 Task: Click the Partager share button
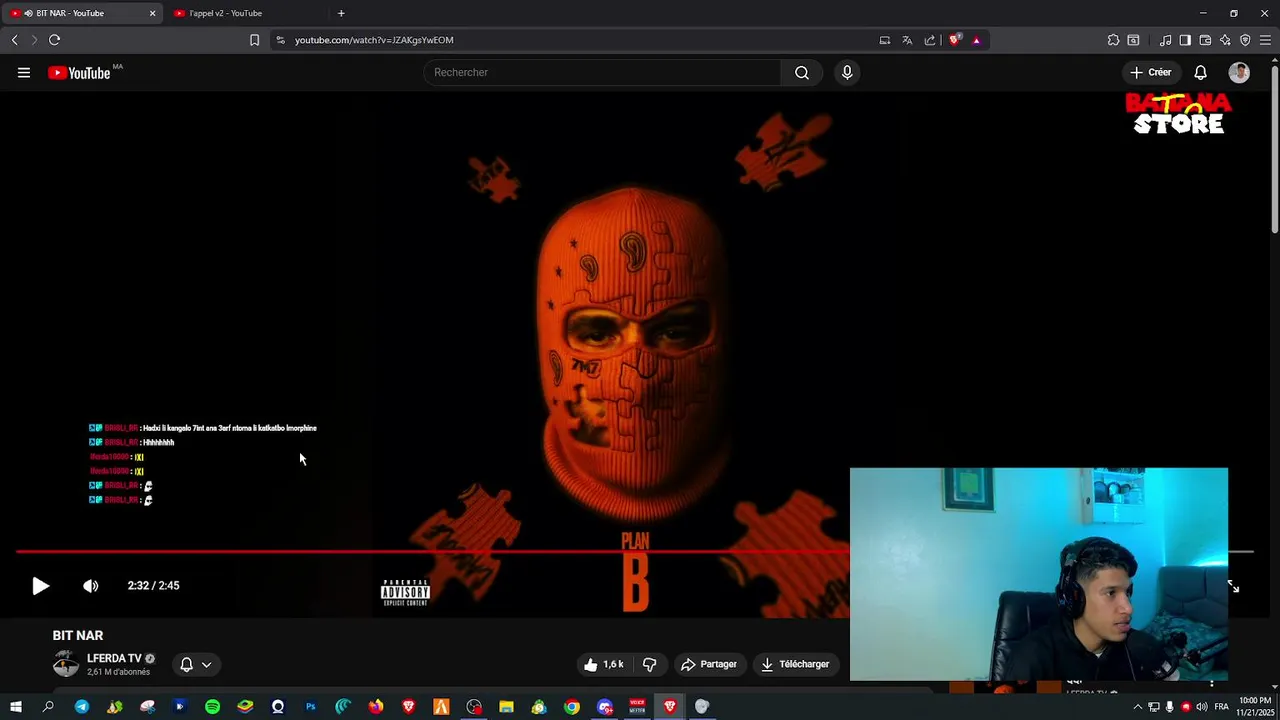click(709, 664)
